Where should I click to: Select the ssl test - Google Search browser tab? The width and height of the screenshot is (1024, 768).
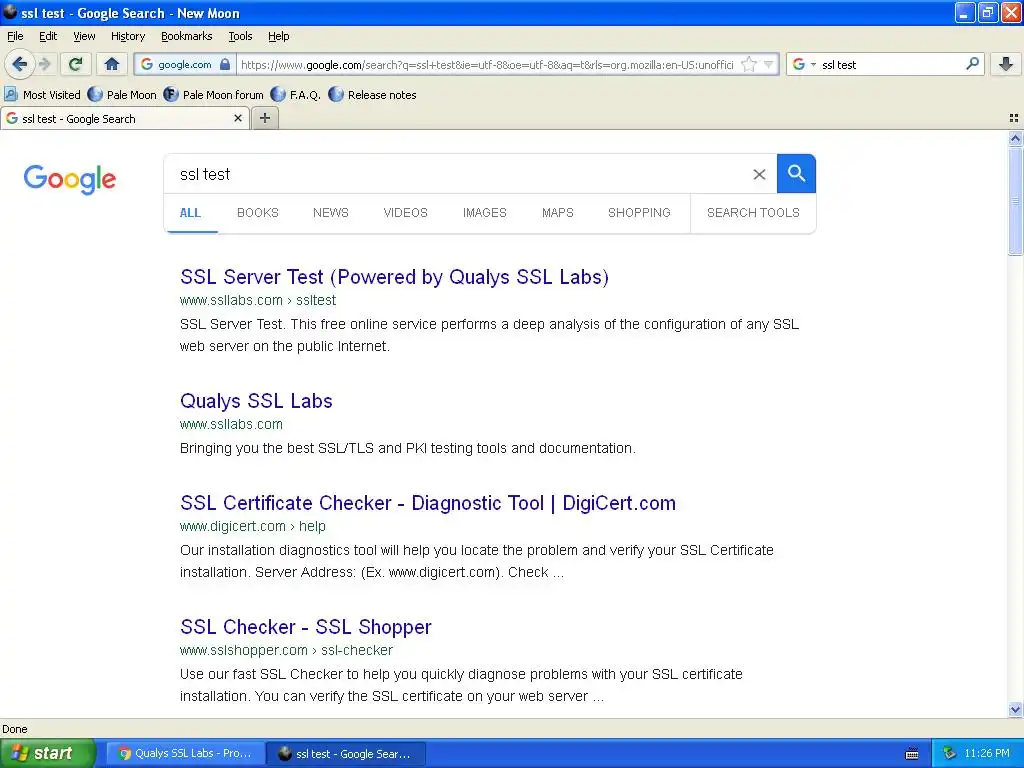coord(124,118)
